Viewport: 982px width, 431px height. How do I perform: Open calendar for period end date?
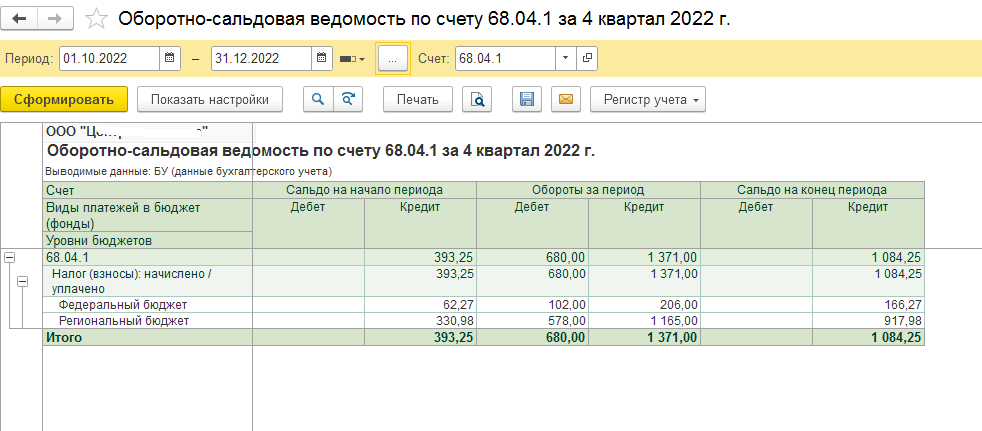322,59
